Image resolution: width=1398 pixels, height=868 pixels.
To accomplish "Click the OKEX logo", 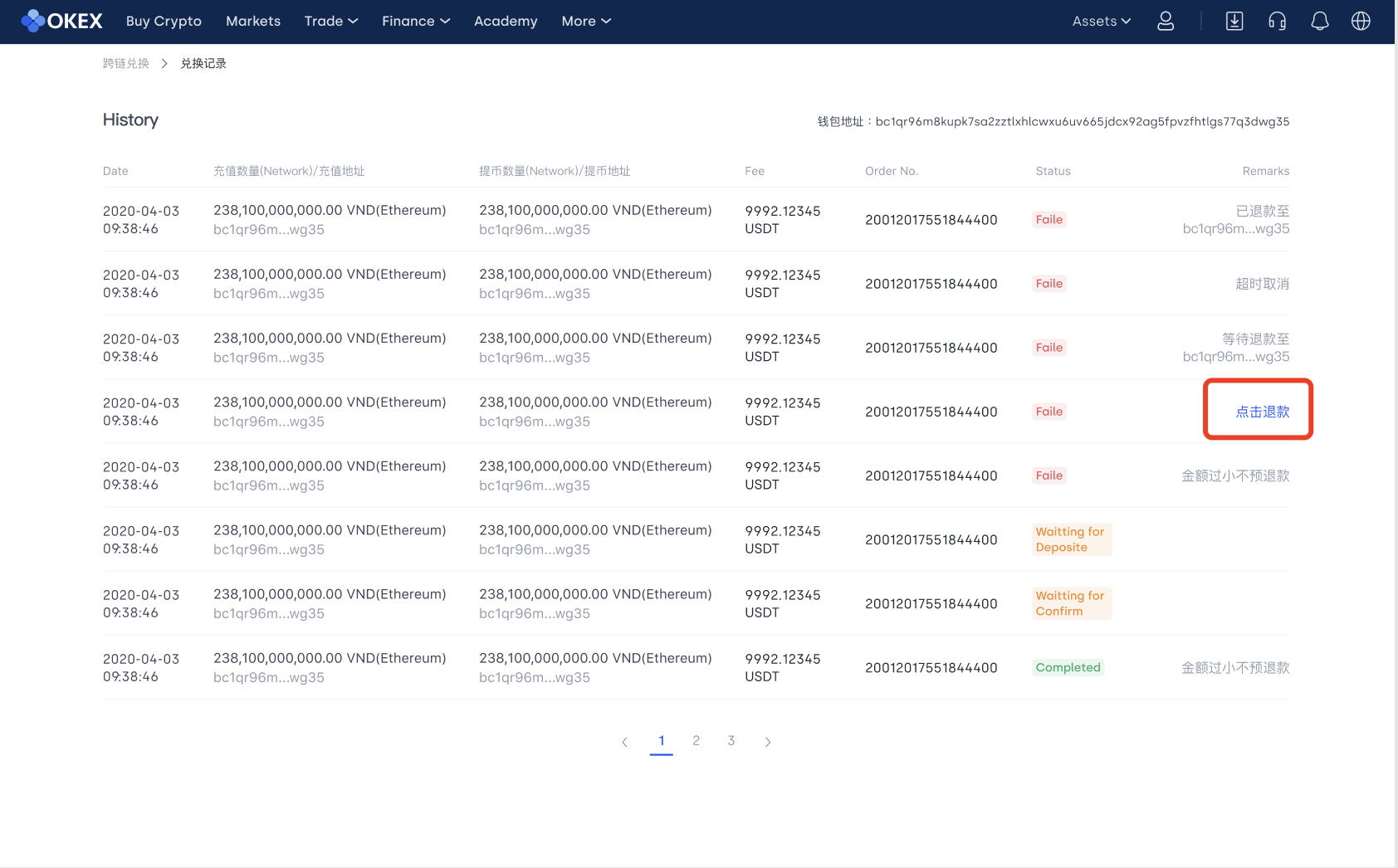I will (x=62, y=21).
